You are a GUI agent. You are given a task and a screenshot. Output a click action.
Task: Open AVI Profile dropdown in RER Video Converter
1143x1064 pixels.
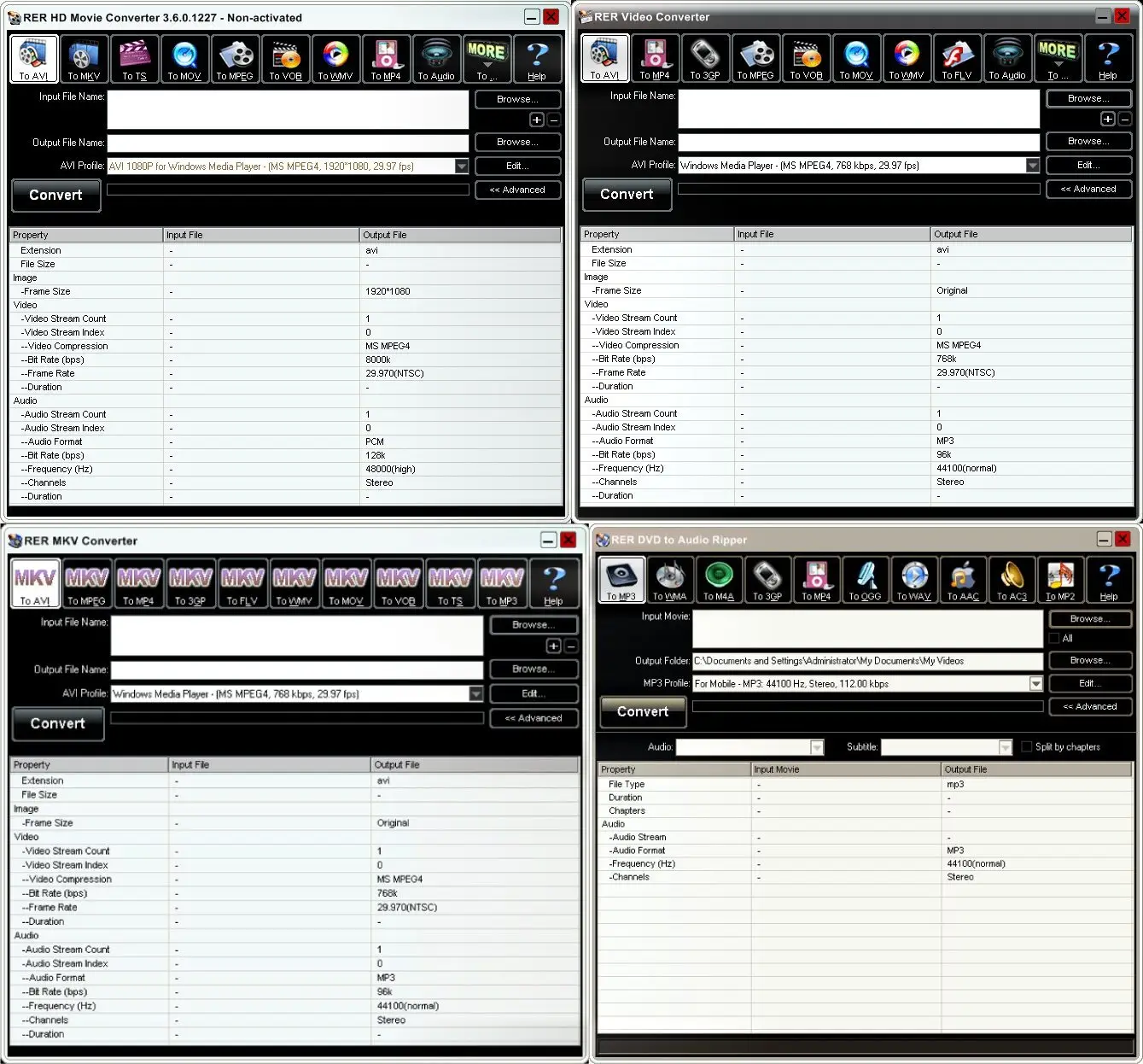click(x=1032, y=166)
